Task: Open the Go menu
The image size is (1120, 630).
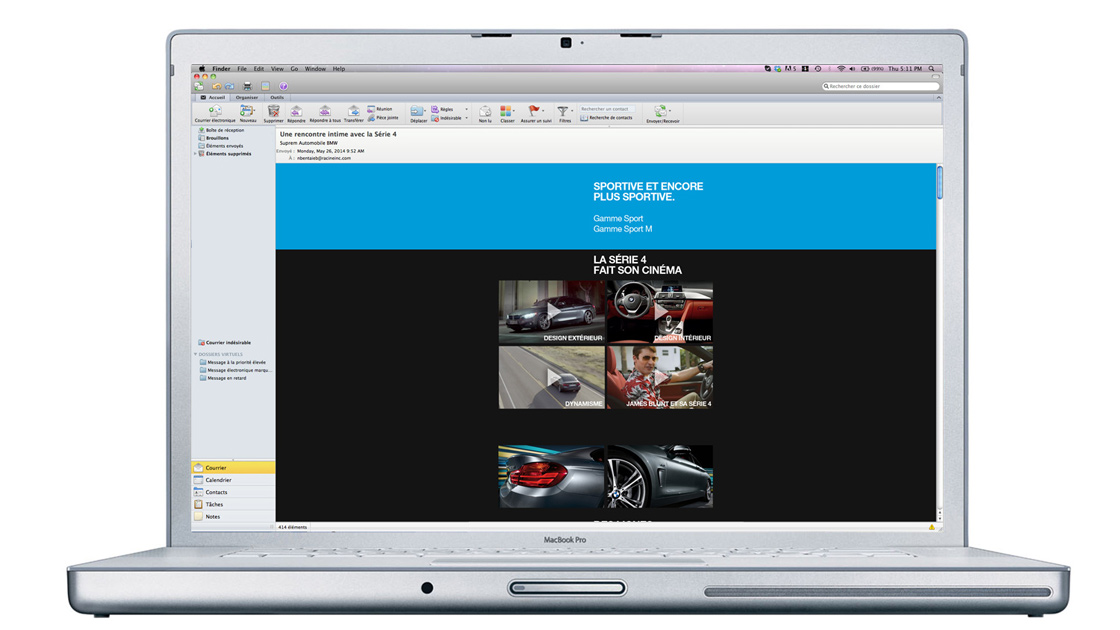Action: point(294,69)
